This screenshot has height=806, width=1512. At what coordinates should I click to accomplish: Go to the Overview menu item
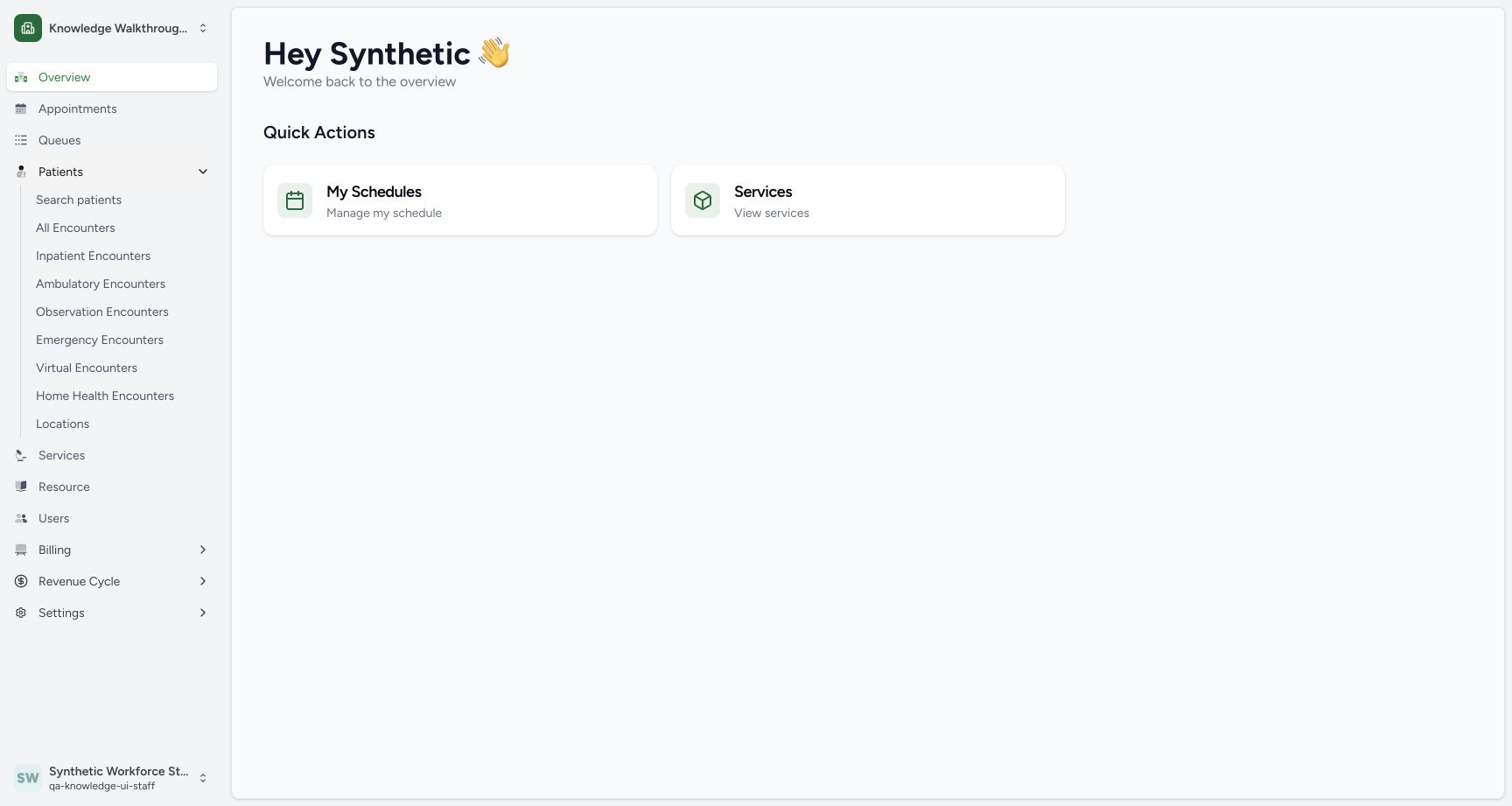112,77
